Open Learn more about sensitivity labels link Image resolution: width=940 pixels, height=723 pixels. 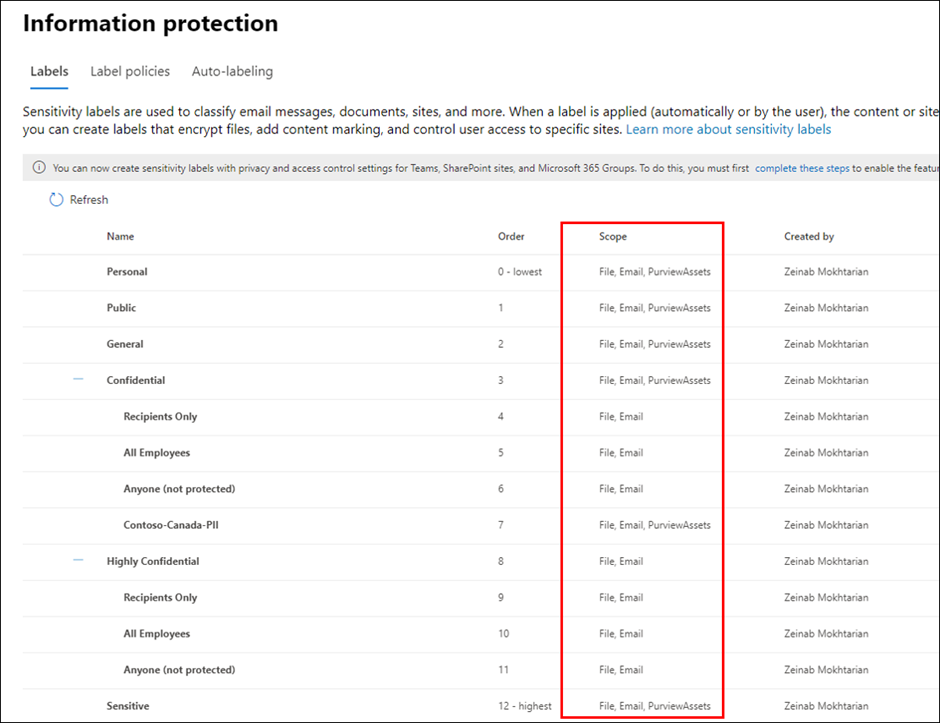(x=728, y=129)
